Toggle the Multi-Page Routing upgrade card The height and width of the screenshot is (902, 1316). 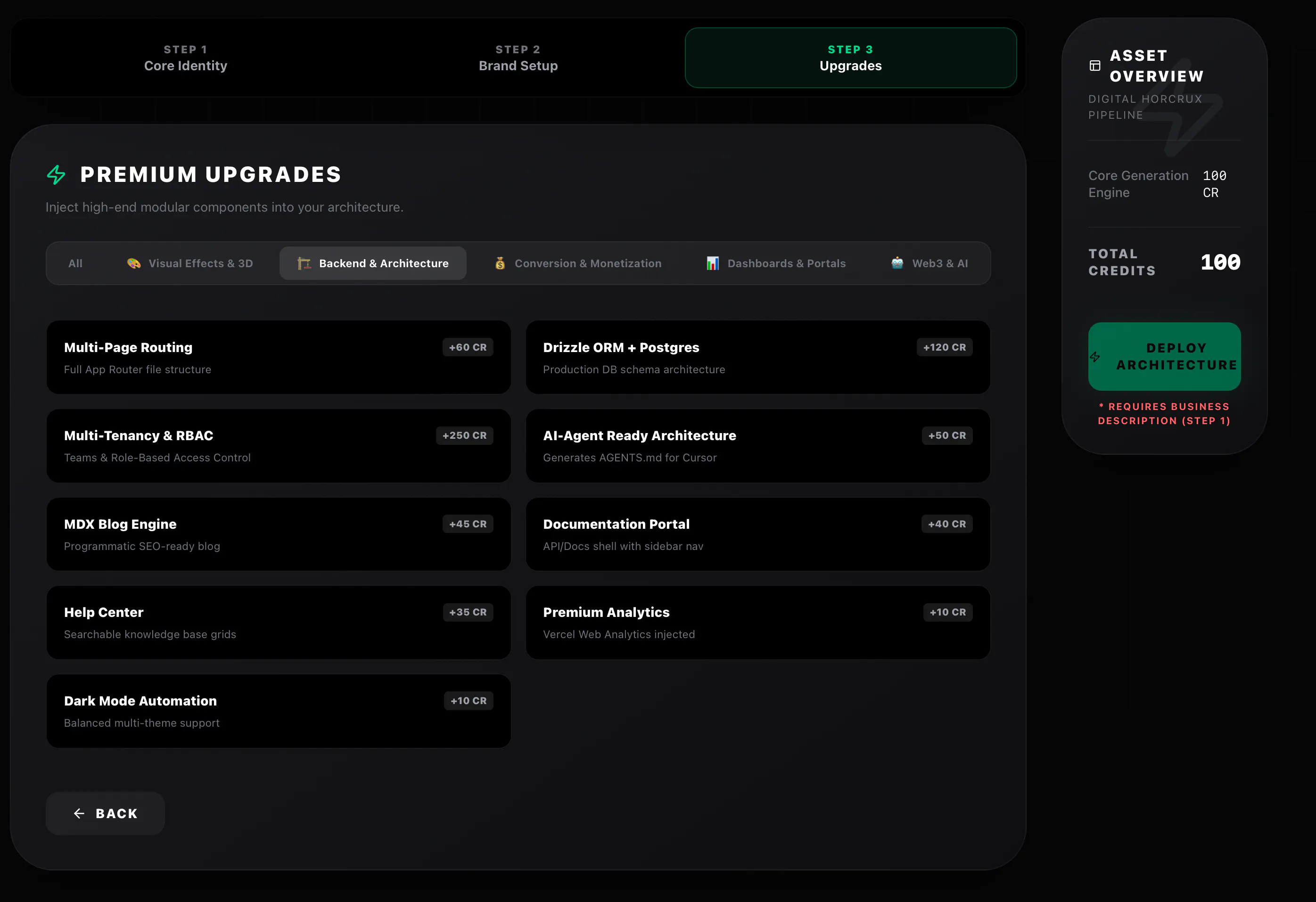279,357
